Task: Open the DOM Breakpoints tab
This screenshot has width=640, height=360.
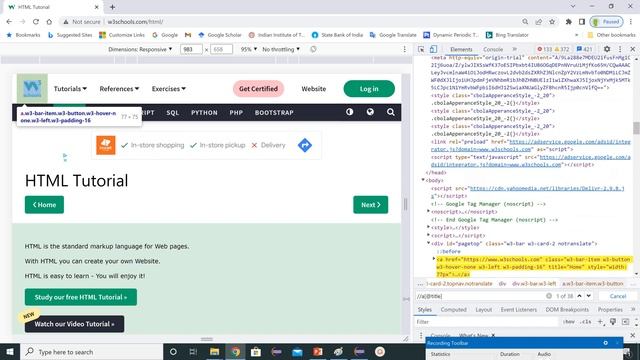Action: 567,309
